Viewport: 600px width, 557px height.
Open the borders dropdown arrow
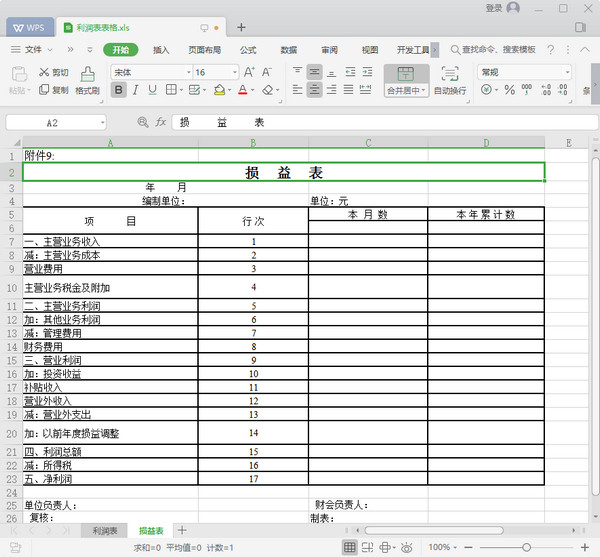181,91
